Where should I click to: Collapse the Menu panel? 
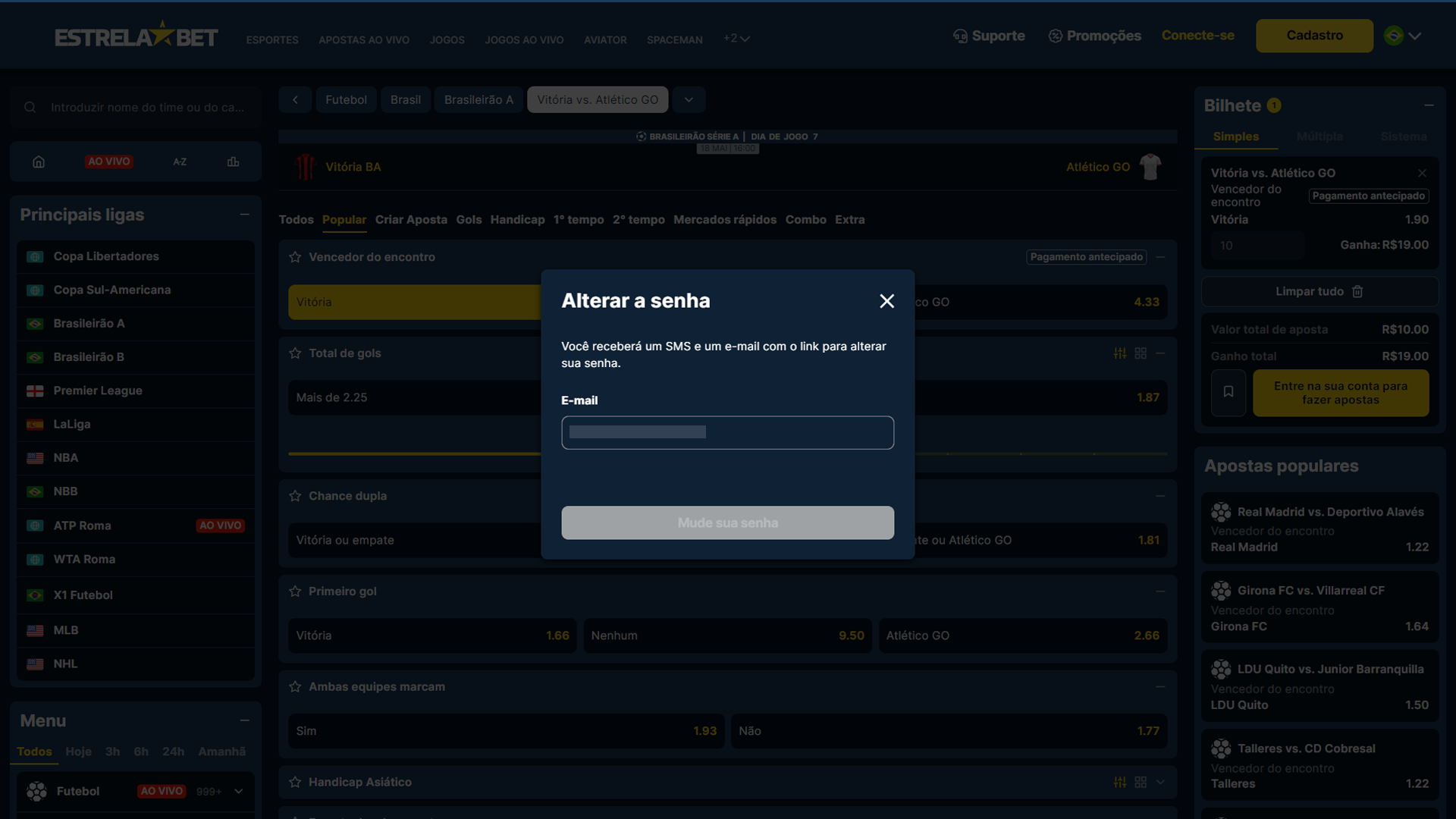tap(244, 720)
